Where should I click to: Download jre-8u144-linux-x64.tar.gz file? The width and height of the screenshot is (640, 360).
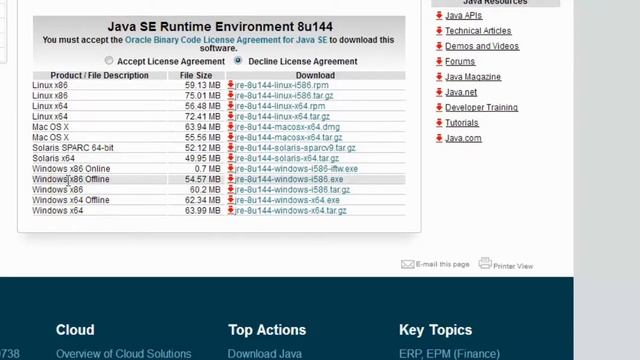tap(282, 117)
